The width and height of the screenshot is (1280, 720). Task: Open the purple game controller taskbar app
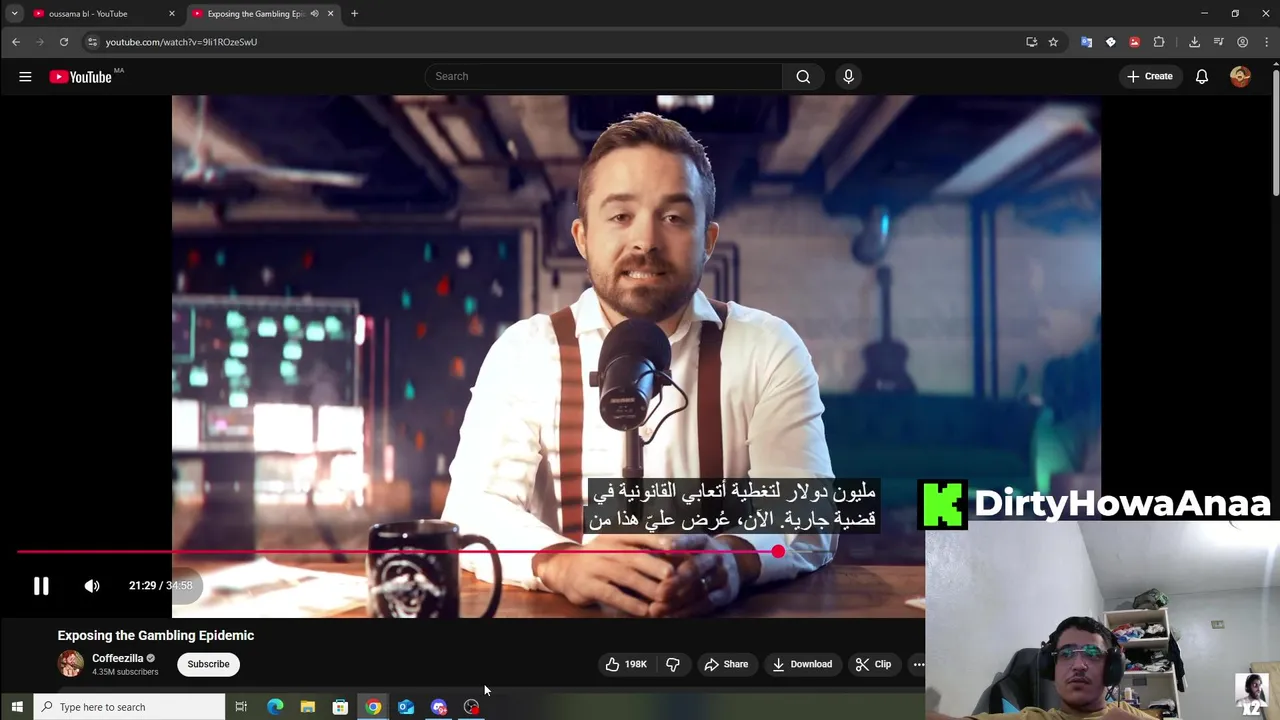439,707
